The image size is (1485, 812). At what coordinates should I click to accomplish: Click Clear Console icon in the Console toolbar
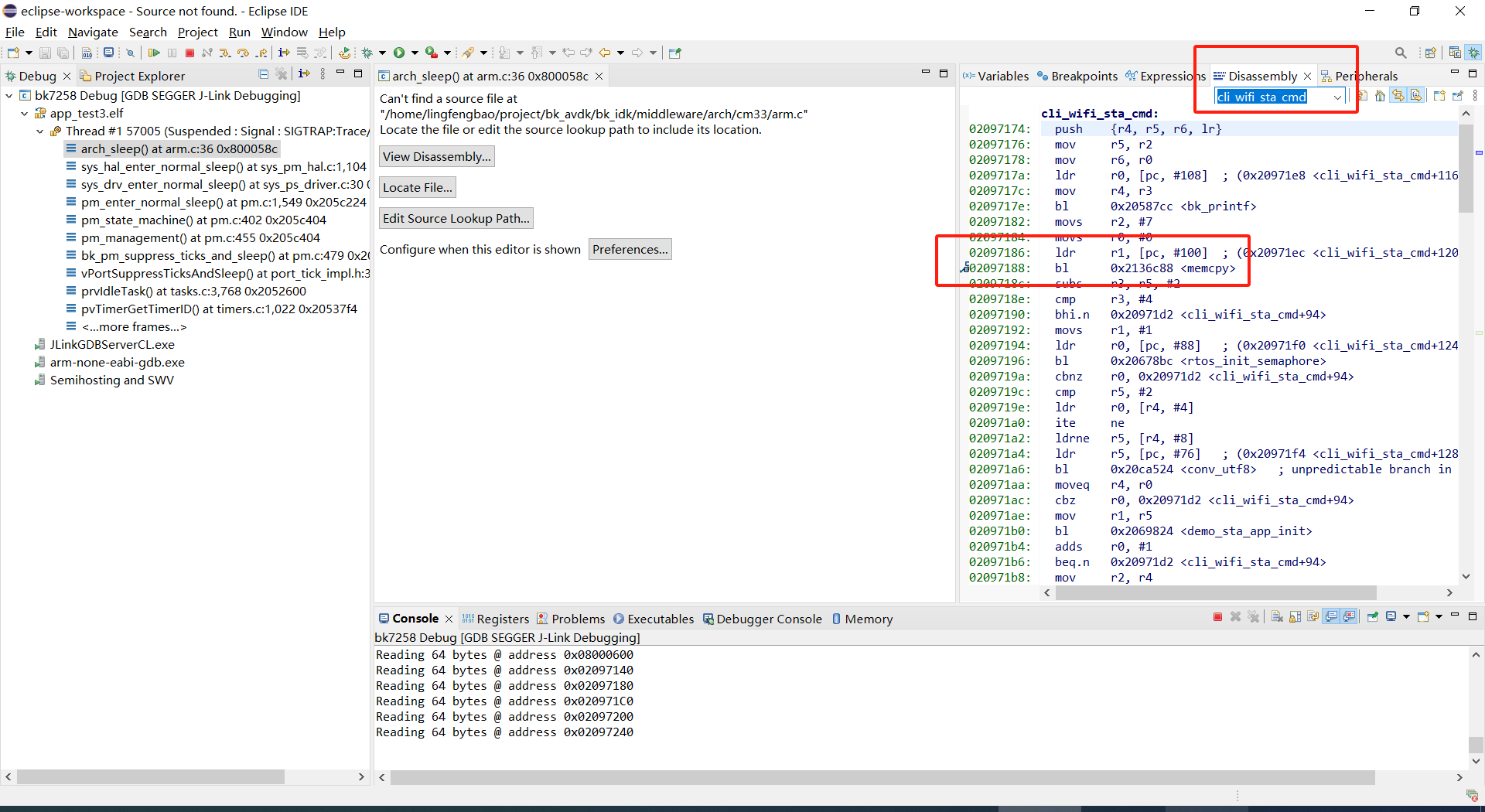(x=1277, y=617)
